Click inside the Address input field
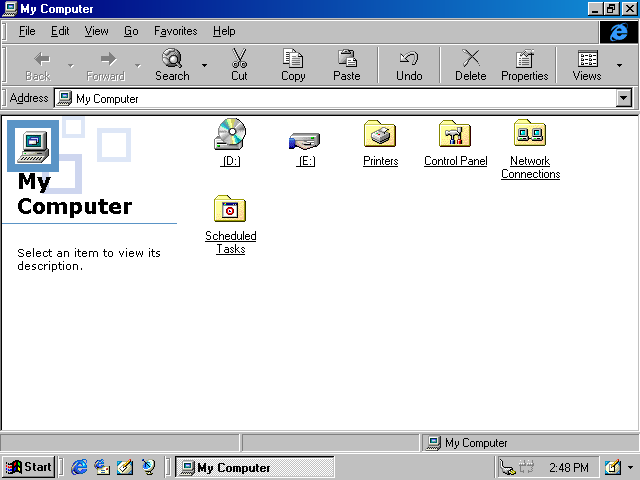The width and height of the screenshot is (640, 480). point(343,98)
